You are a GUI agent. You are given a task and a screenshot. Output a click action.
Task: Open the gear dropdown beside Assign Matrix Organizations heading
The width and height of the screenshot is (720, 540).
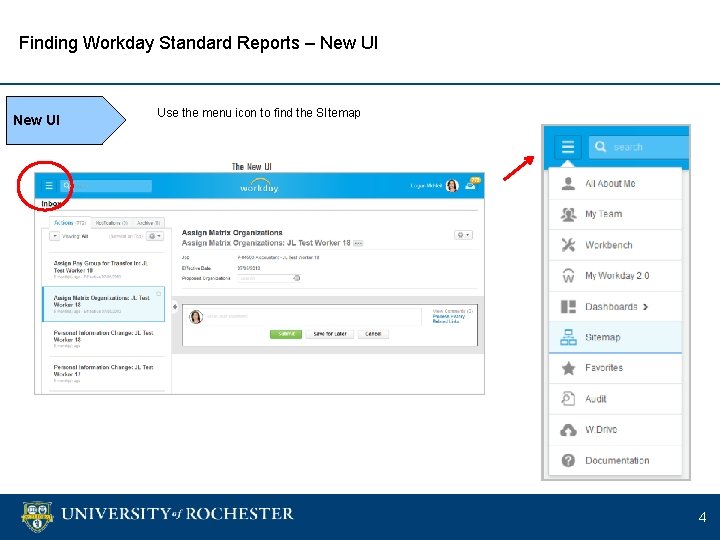point(463,235)
